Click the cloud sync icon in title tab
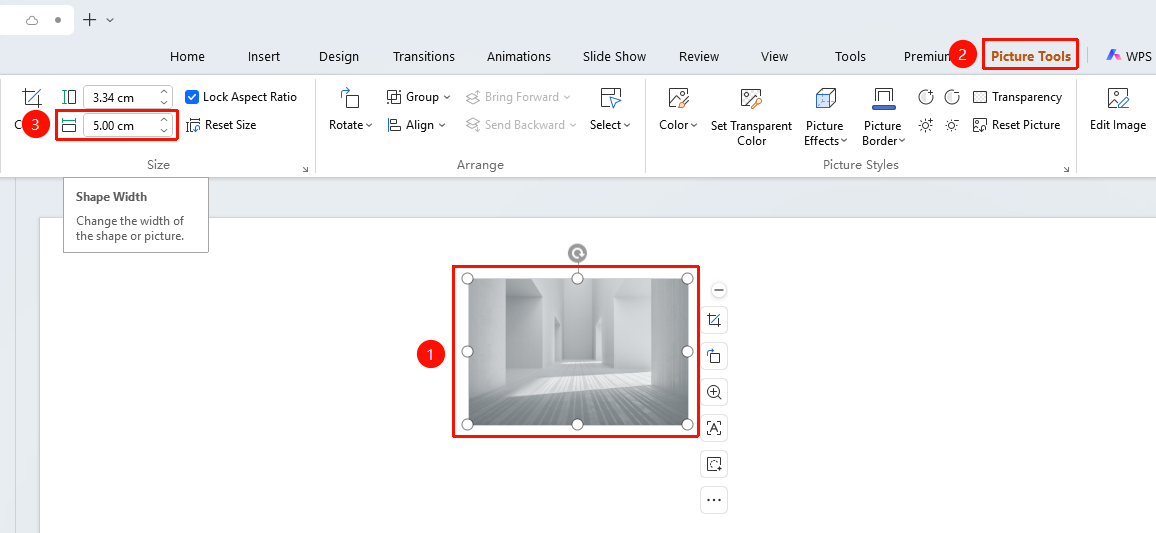Image resolution: width=1156 pixels, height=533 pixels. pos(32,21)
